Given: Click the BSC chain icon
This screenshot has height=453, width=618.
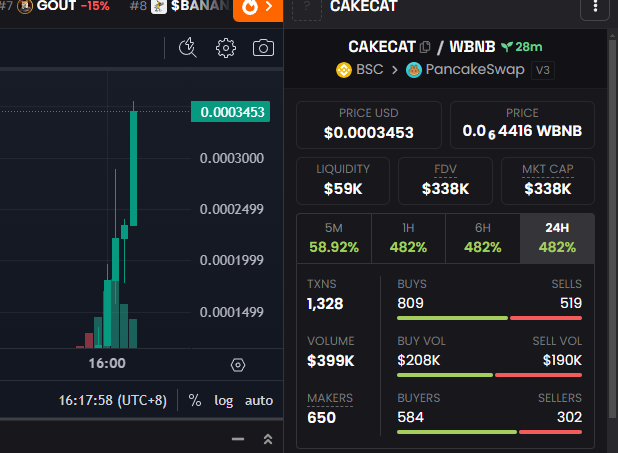Looking at the screenshot, I should pos(344,70).
